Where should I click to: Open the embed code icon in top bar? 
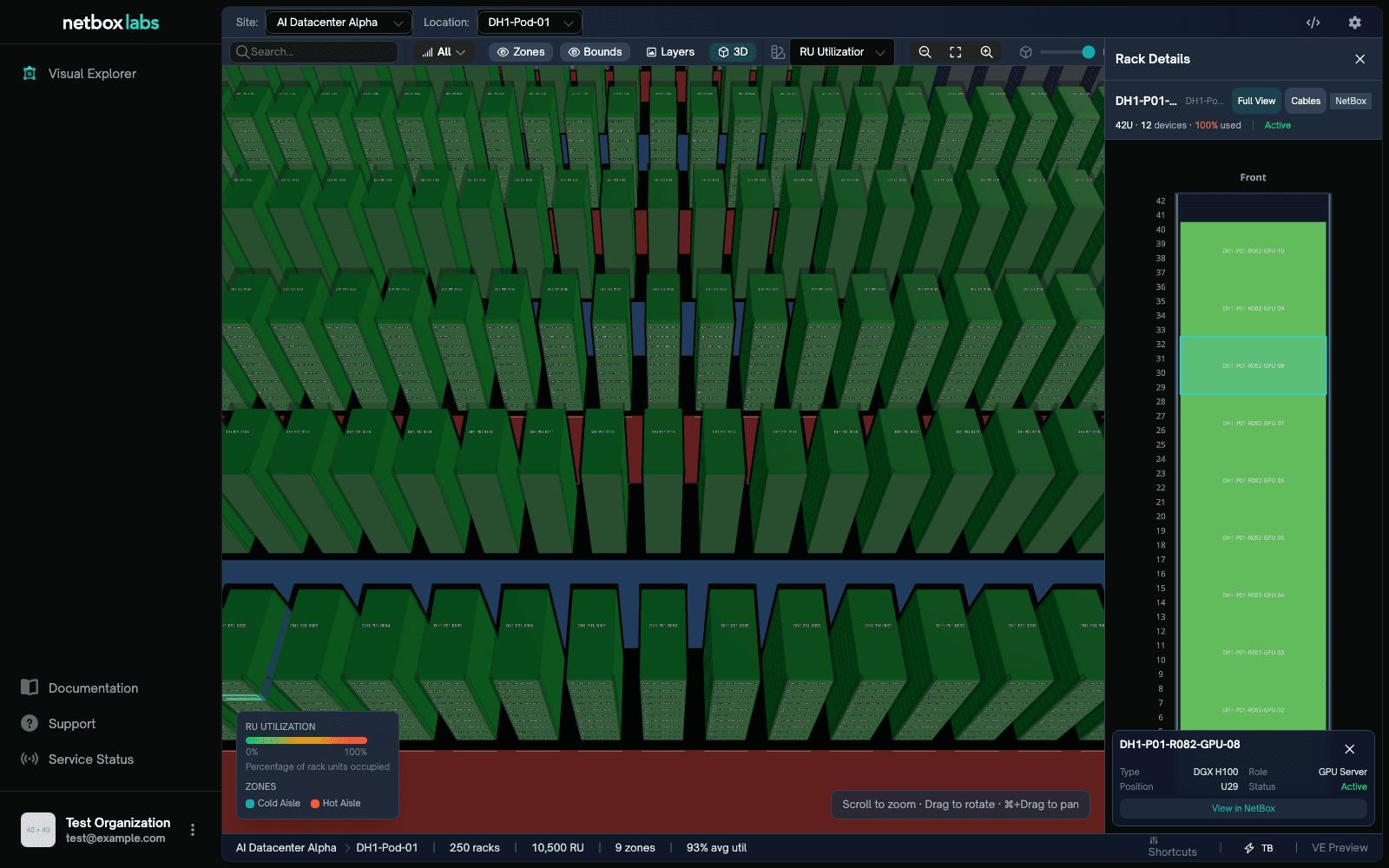[x=1313, y=23]
